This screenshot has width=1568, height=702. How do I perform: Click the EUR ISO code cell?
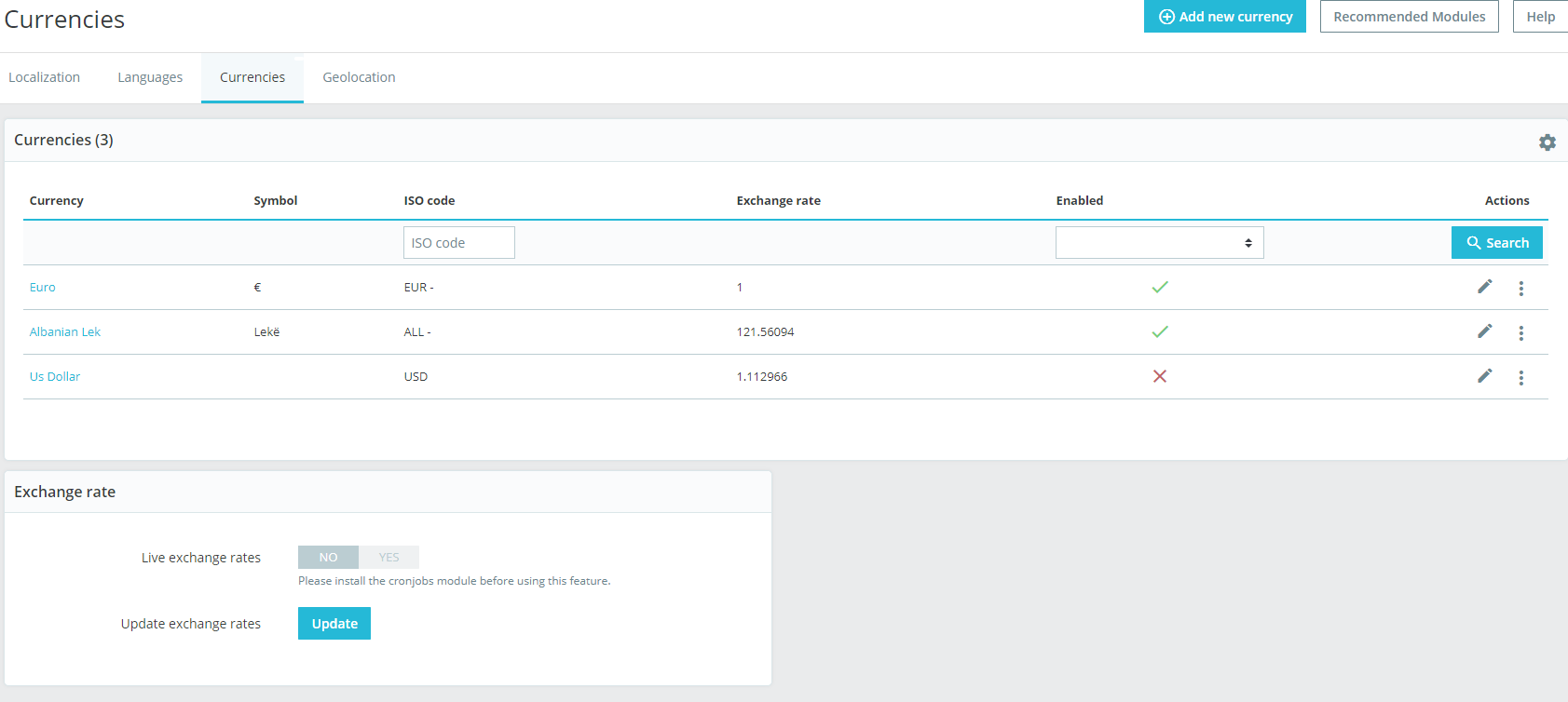click(419, 287)
